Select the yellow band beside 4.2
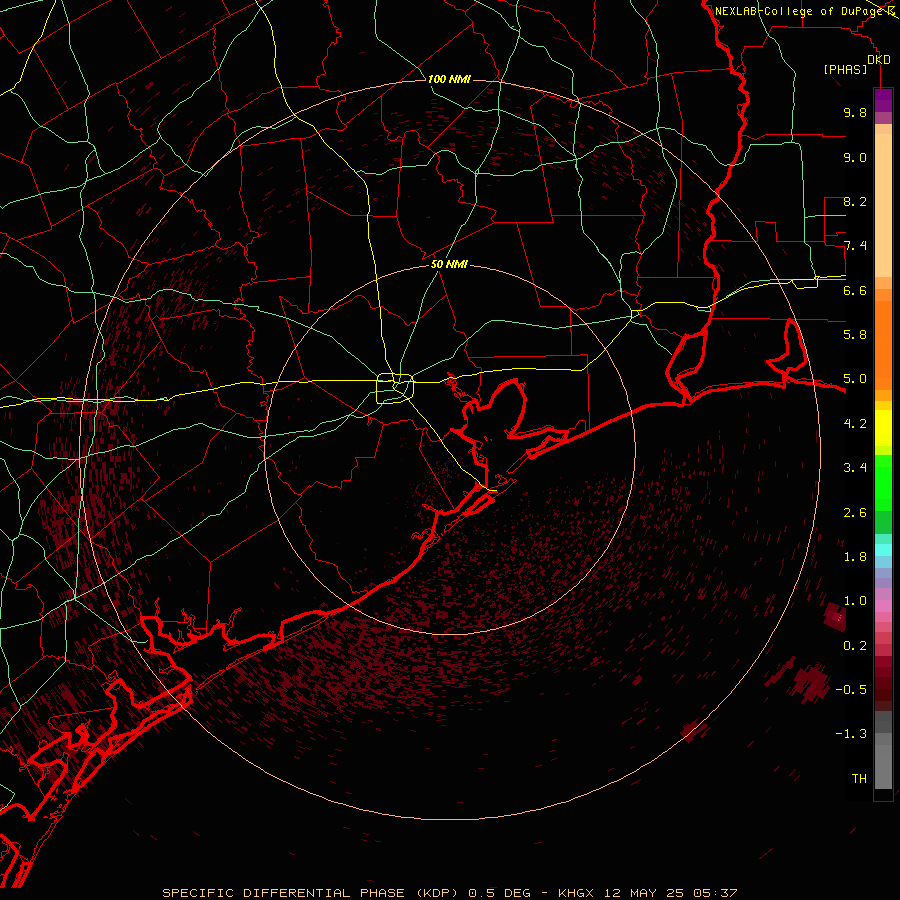Screen dimensions: 900x900 tap(883, 428)
